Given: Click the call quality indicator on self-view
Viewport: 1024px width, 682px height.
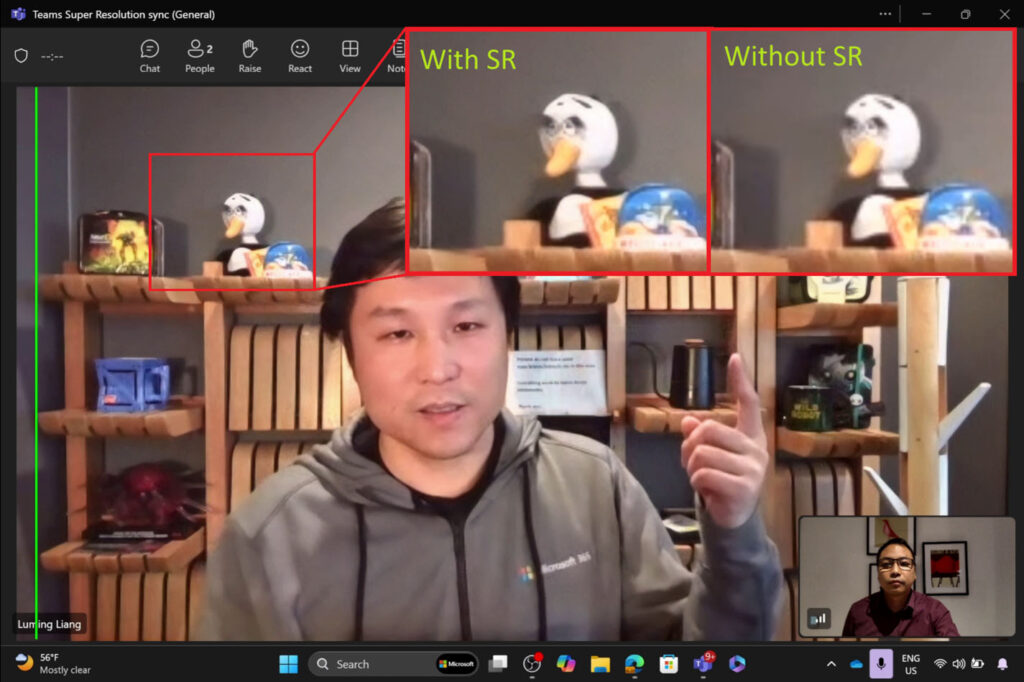Looking at the screenshot, I should [818, 618].
